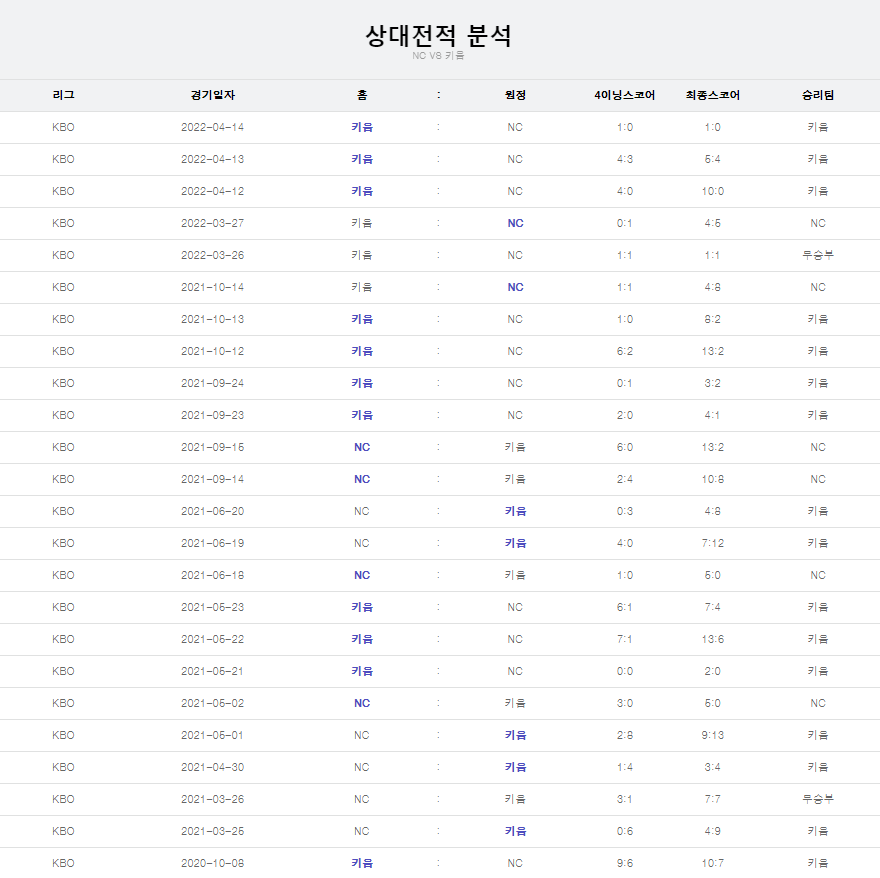This screenshot has width=880, height=878.
Task: Select the date 2022-03-27
Action: pos(213,223)
